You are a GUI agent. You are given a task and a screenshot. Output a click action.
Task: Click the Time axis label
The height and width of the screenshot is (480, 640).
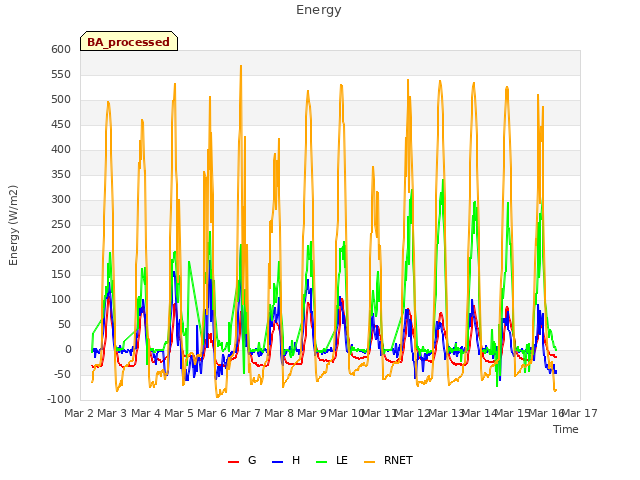pos(566,429)
